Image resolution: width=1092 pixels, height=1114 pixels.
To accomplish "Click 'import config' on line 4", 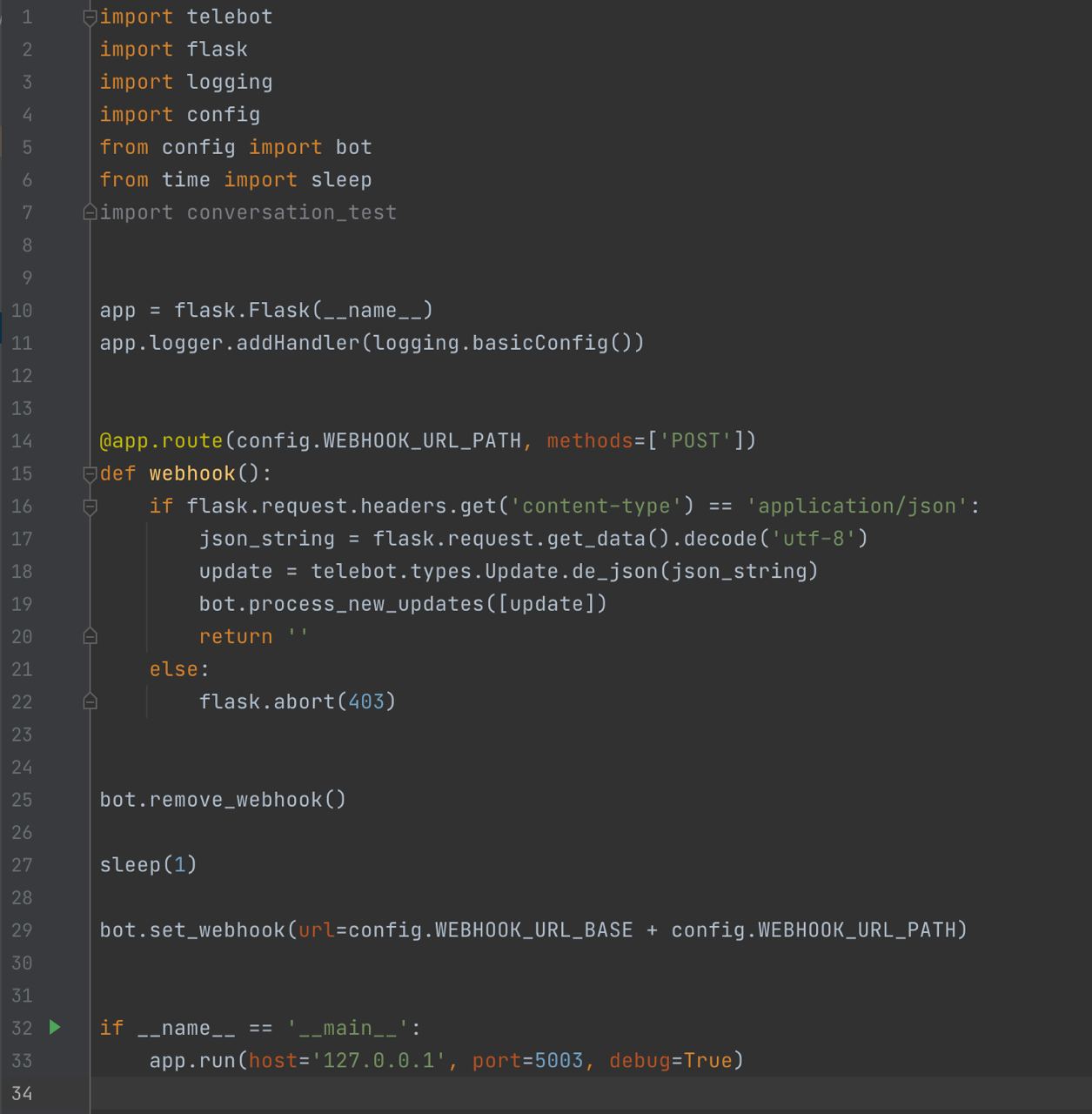I will point(180,115).
